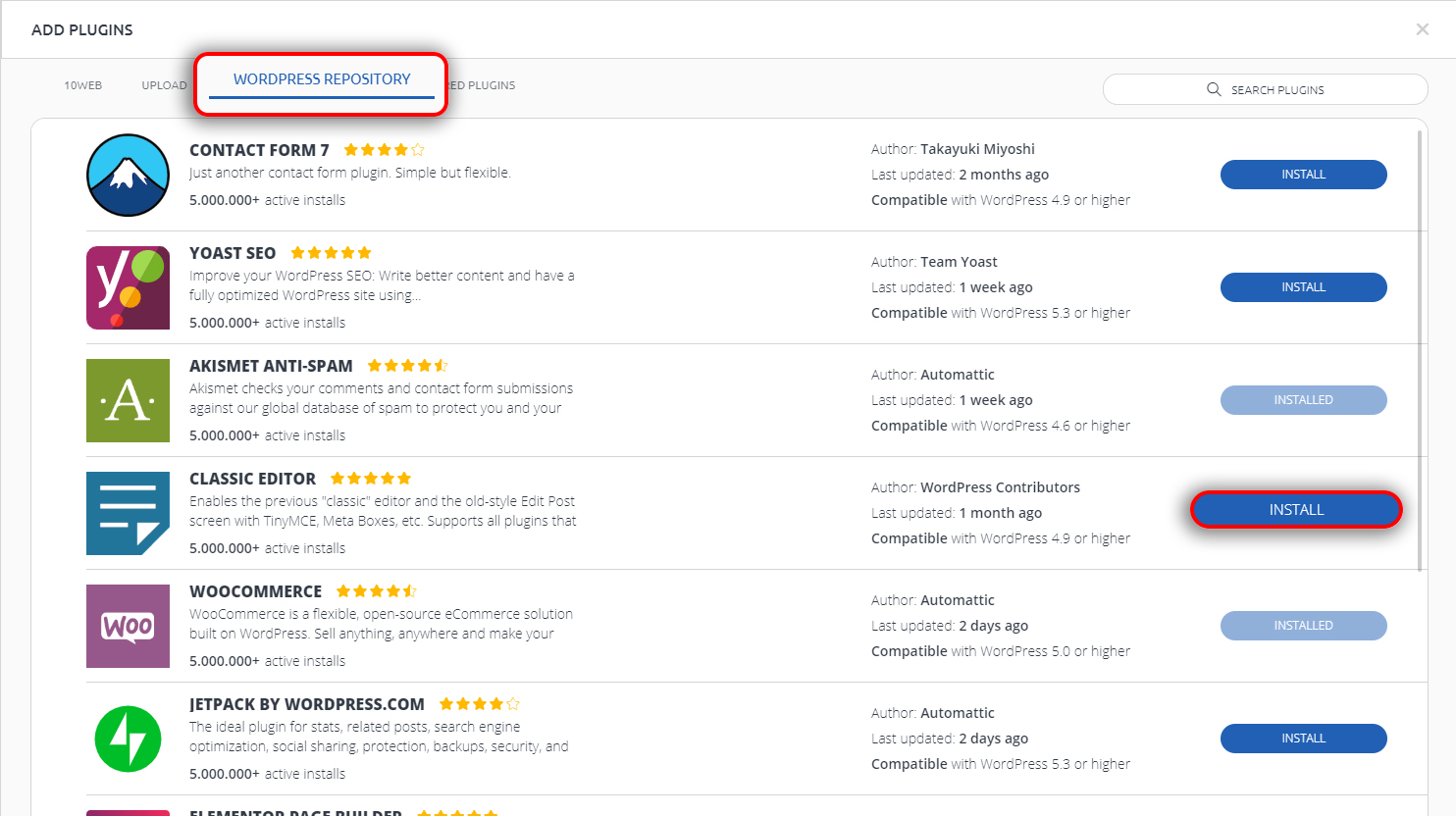
Task: Click the Akismet Anti-Spam title
Action: [x=271, y=366]
